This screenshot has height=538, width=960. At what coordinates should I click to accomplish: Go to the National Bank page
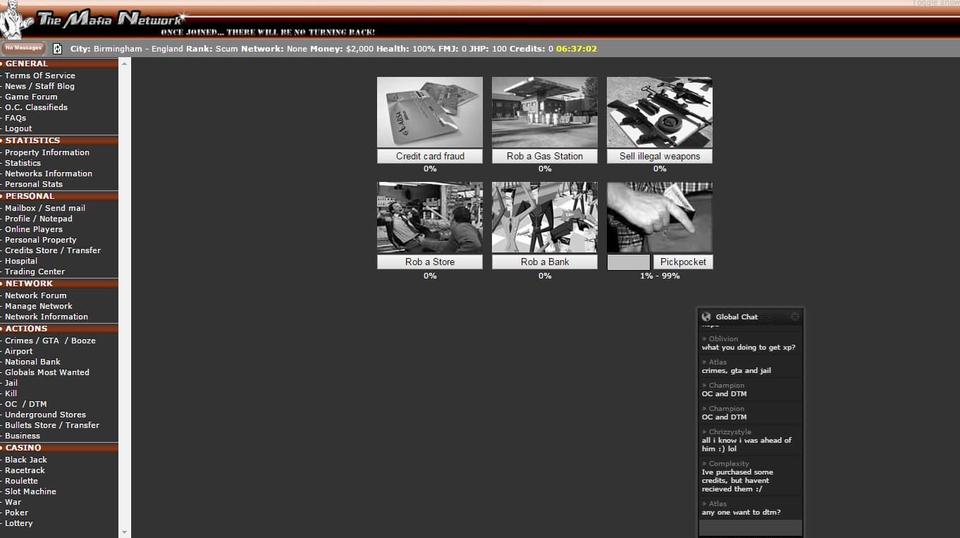pos(33,362)
